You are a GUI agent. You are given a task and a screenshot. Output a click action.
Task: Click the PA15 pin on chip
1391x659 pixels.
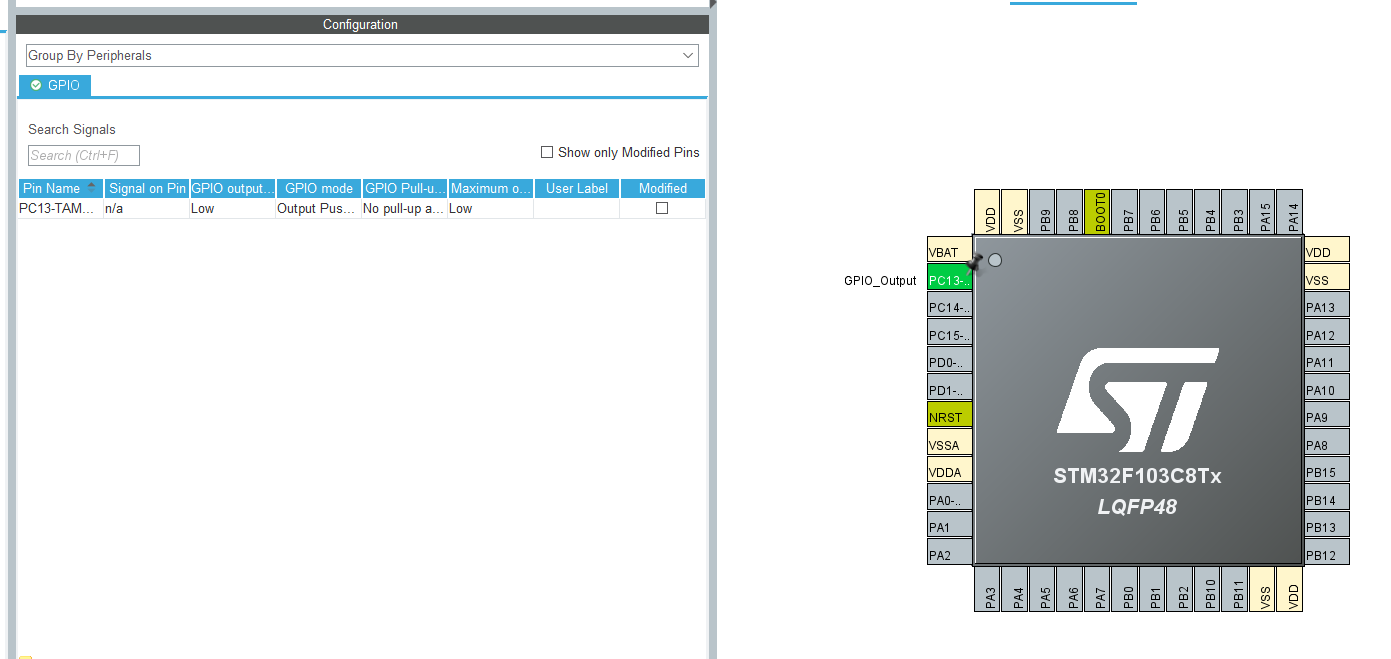tap(1262, 212)
